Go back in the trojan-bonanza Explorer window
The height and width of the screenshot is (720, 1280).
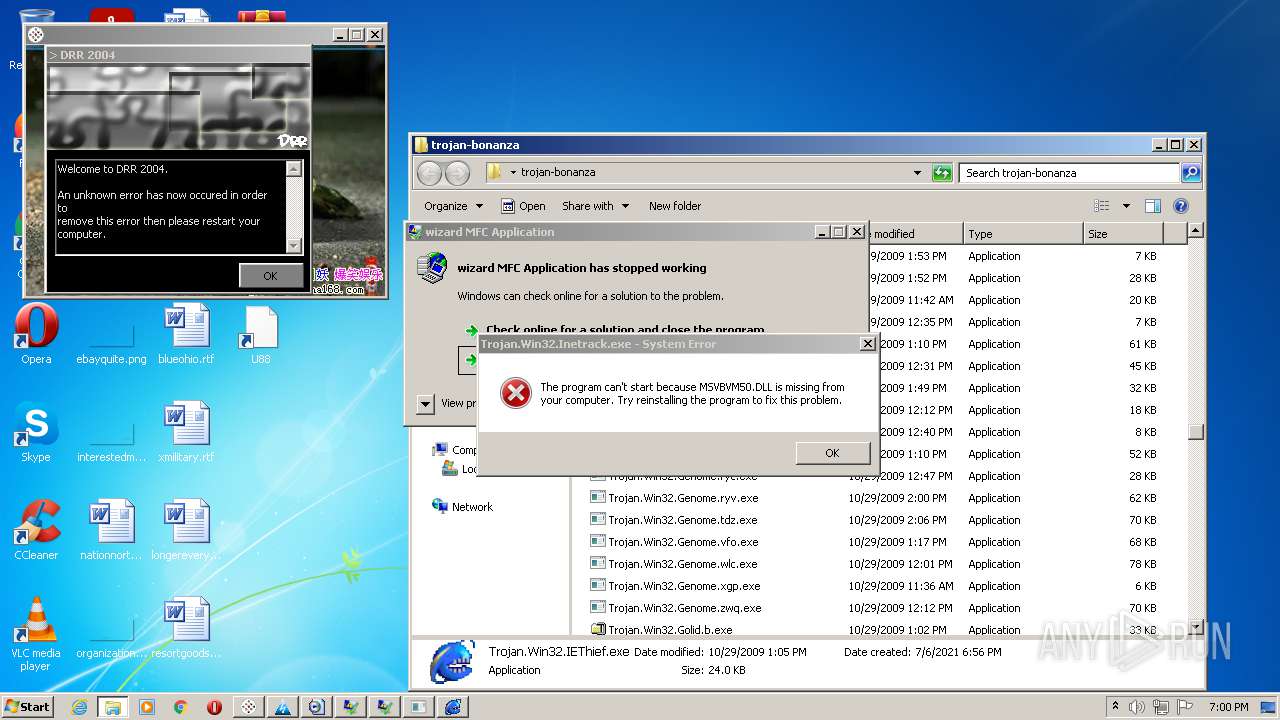click(x=429, y=173)
